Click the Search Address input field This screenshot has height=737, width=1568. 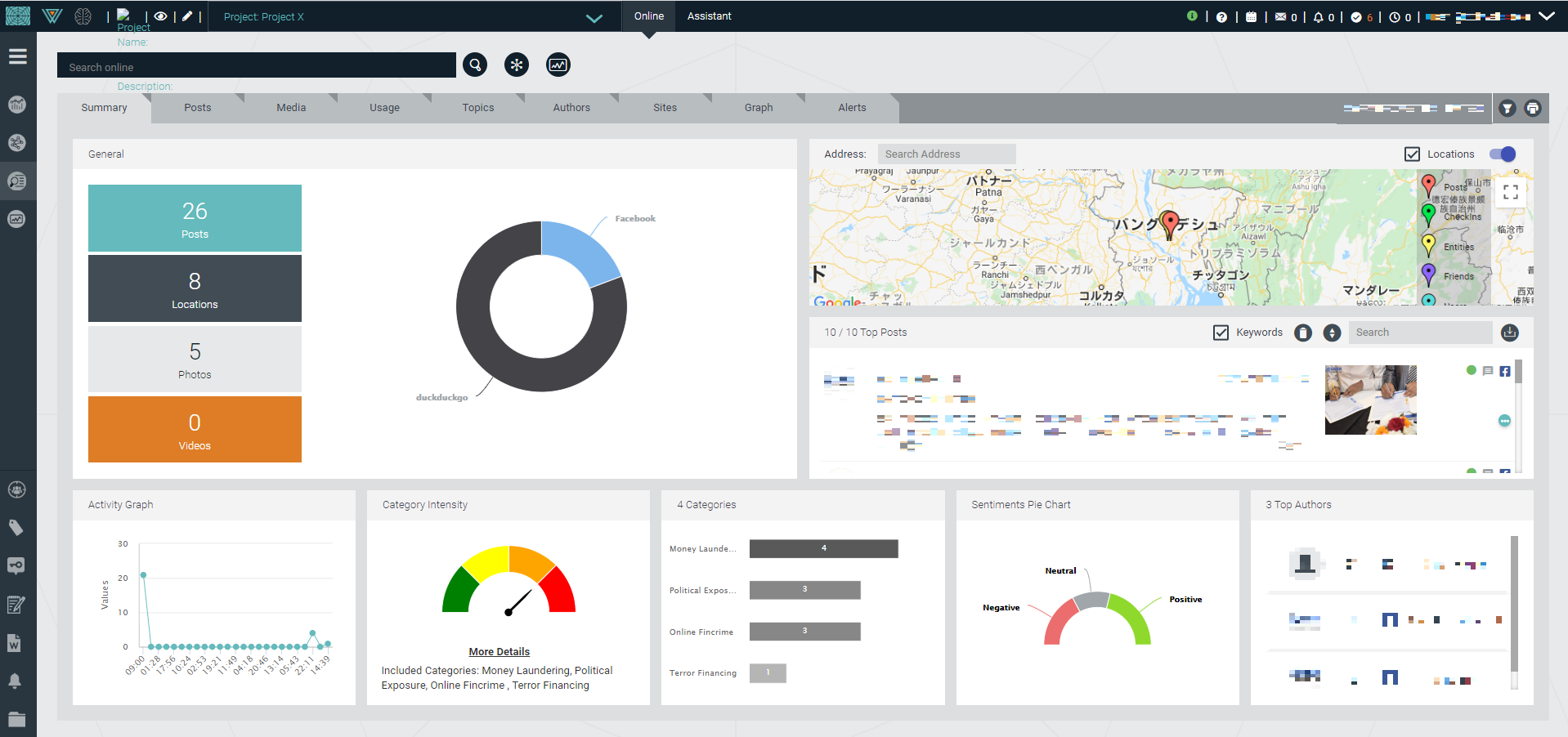[946, 154]
